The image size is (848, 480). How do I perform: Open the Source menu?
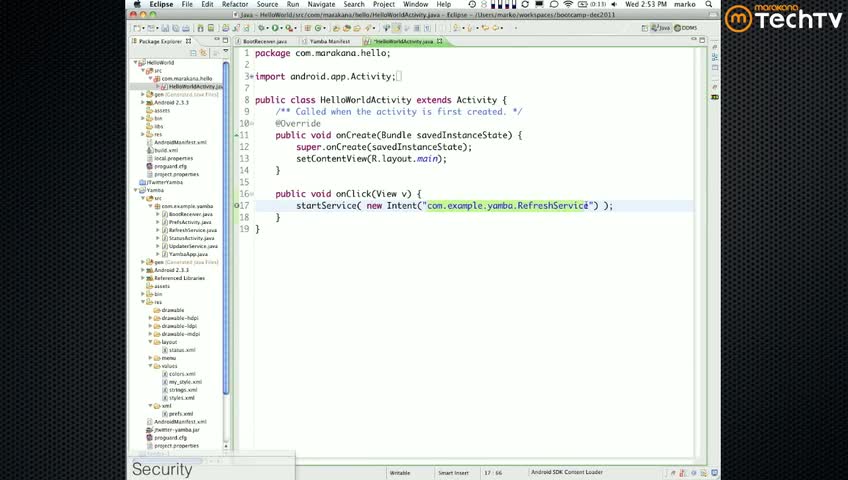point(267,4)
